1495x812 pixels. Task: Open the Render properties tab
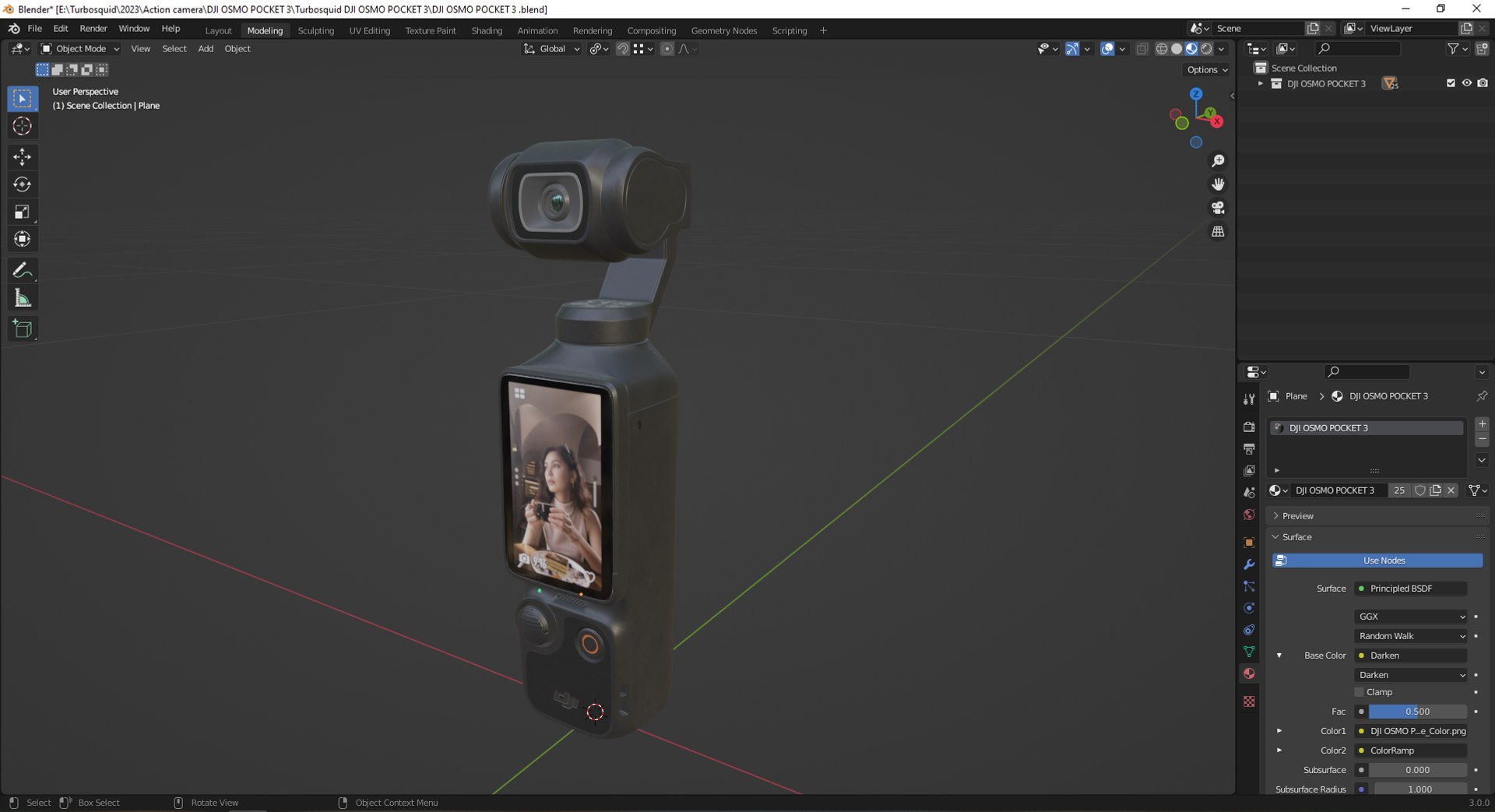[1249, 427]
